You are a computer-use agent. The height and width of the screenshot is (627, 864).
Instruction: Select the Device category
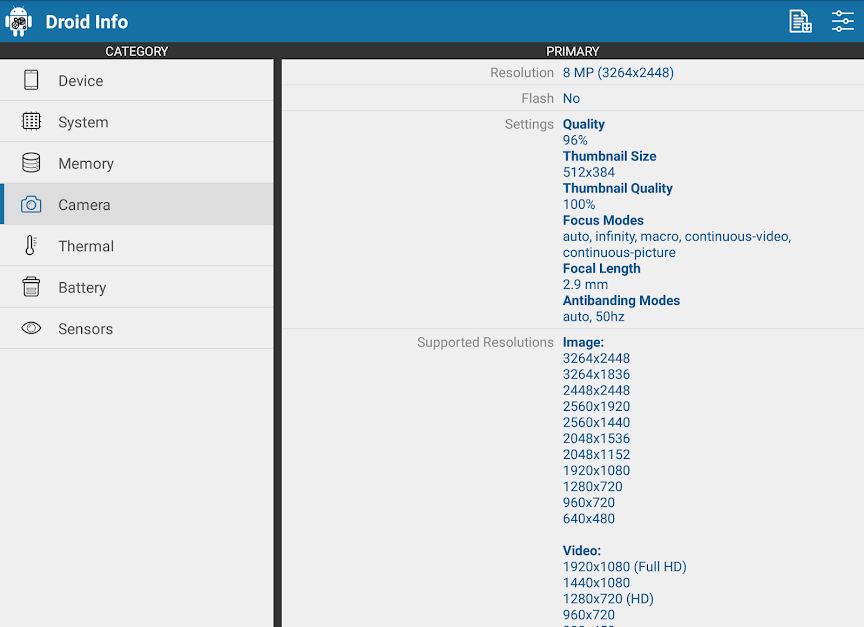click(137, 80)
